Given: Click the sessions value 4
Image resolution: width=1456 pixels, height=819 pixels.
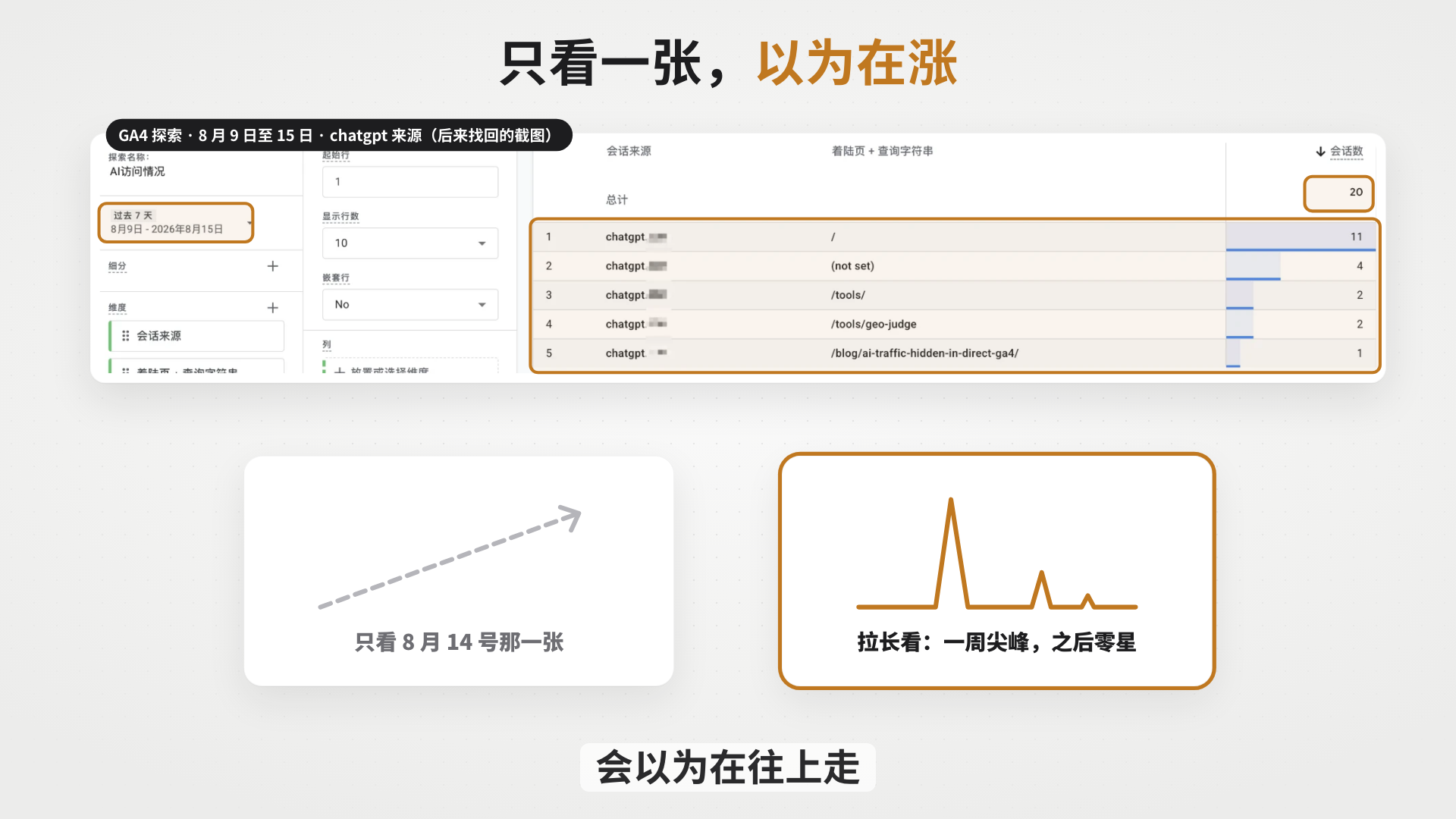Looking at the screenshot, I should coord(1360,266).
